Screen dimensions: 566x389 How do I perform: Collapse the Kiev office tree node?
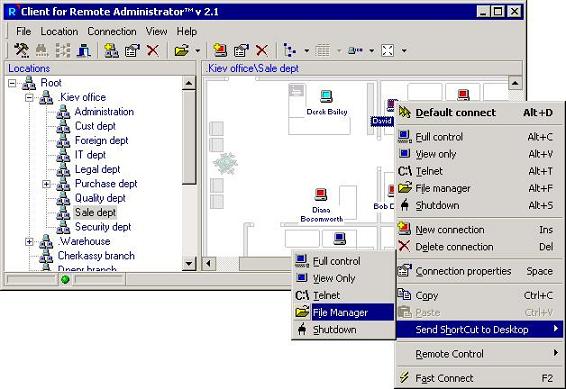(29, 97)
